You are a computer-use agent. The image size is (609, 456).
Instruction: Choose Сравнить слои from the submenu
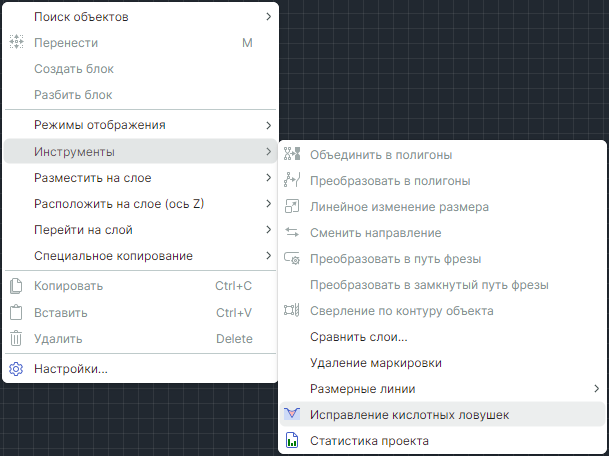[x=359, y=337]
